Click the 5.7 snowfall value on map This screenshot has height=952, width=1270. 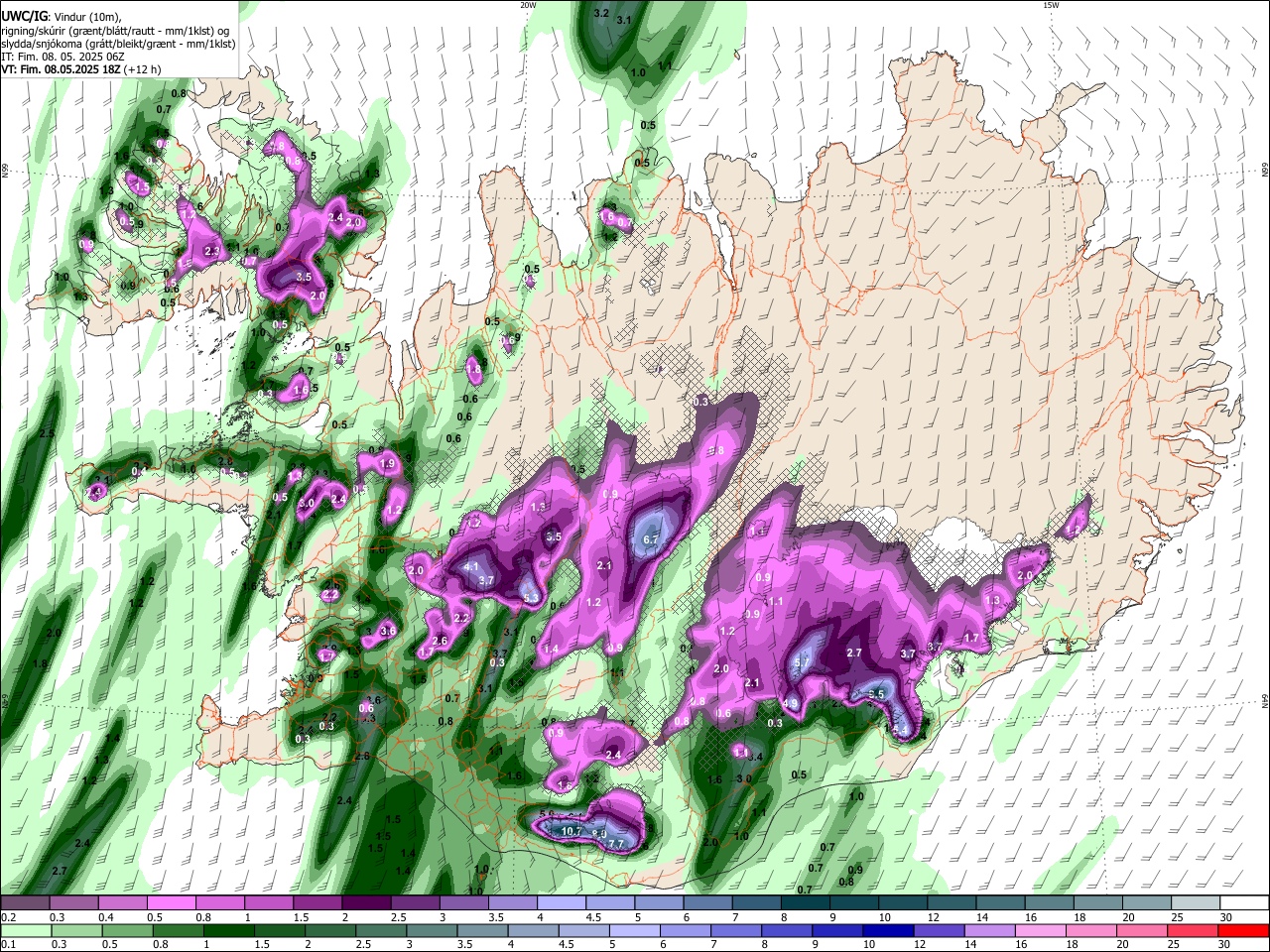pos(804,662)
